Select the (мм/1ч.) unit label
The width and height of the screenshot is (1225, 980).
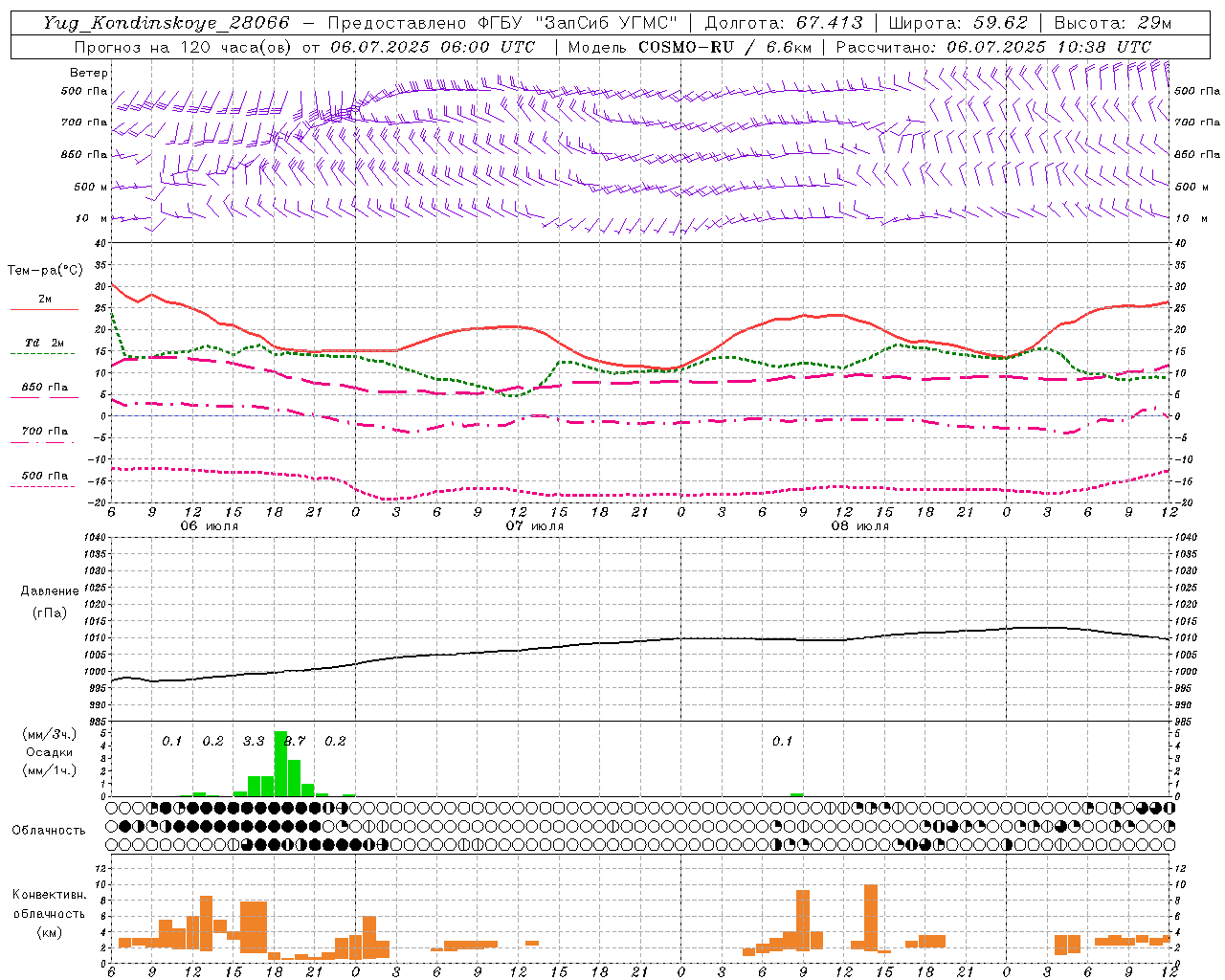click(x=50, y=770)
